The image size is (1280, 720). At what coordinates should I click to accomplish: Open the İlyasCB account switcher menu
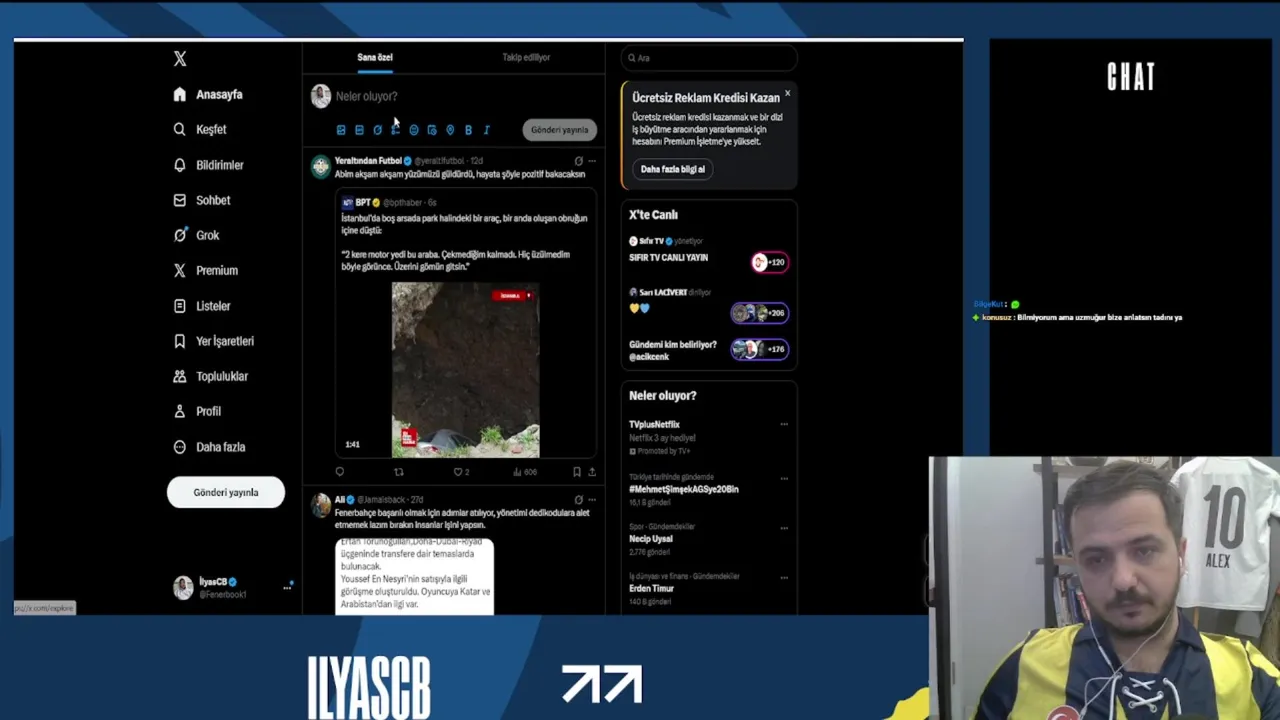pyautogui.click(x=232, y=588)
